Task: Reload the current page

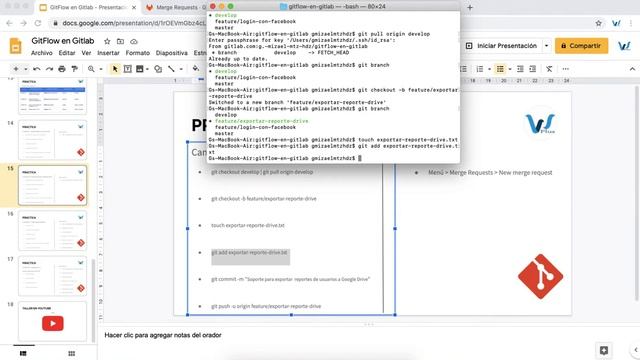Action: [38, 23]
